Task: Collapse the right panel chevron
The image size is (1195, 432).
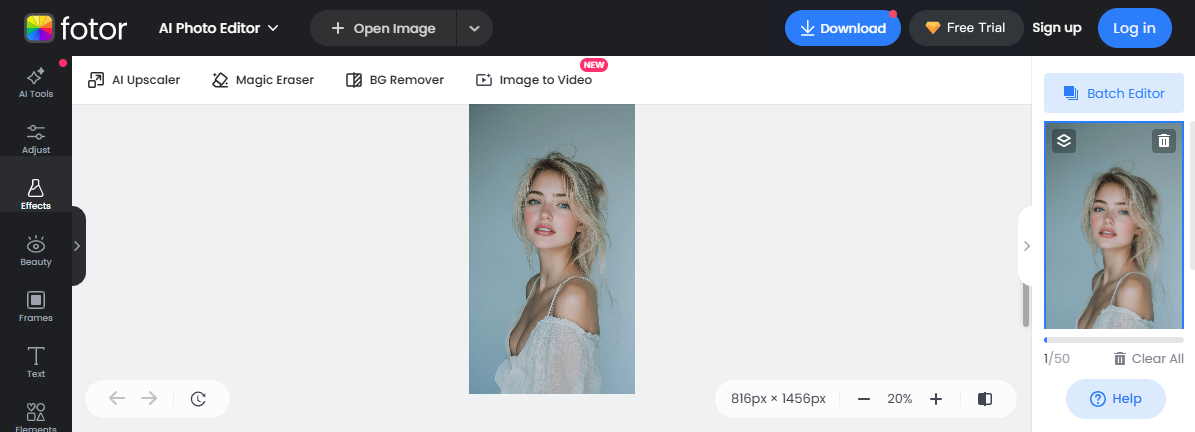Action: click(x=1026, y=246)
